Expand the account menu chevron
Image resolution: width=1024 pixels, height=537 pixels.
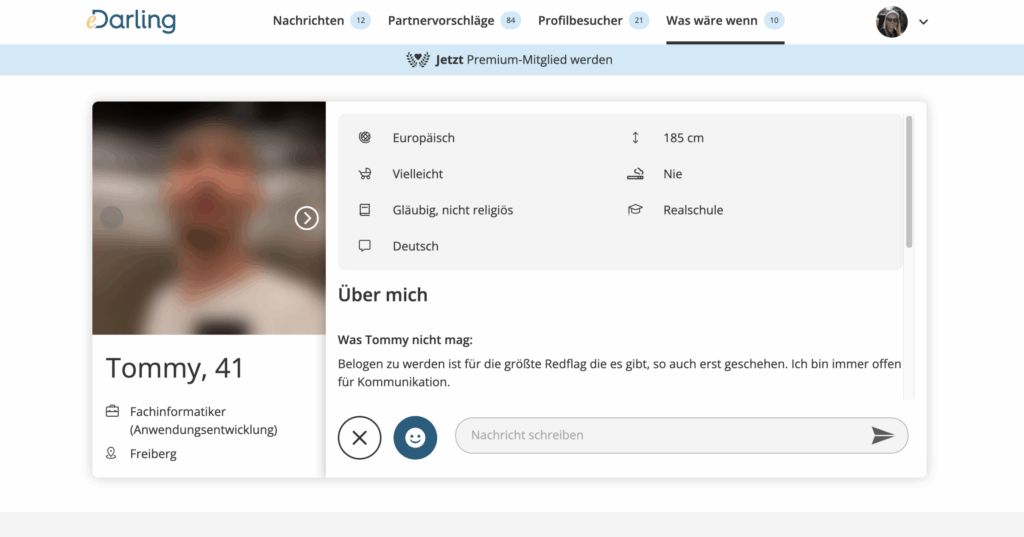click(923, 22)
